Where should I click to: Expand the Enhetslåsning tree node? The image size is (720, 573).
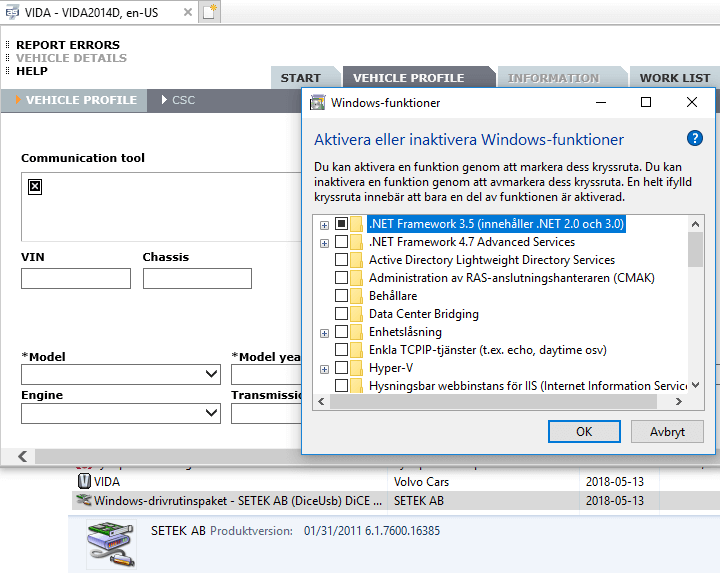point(324,333)
